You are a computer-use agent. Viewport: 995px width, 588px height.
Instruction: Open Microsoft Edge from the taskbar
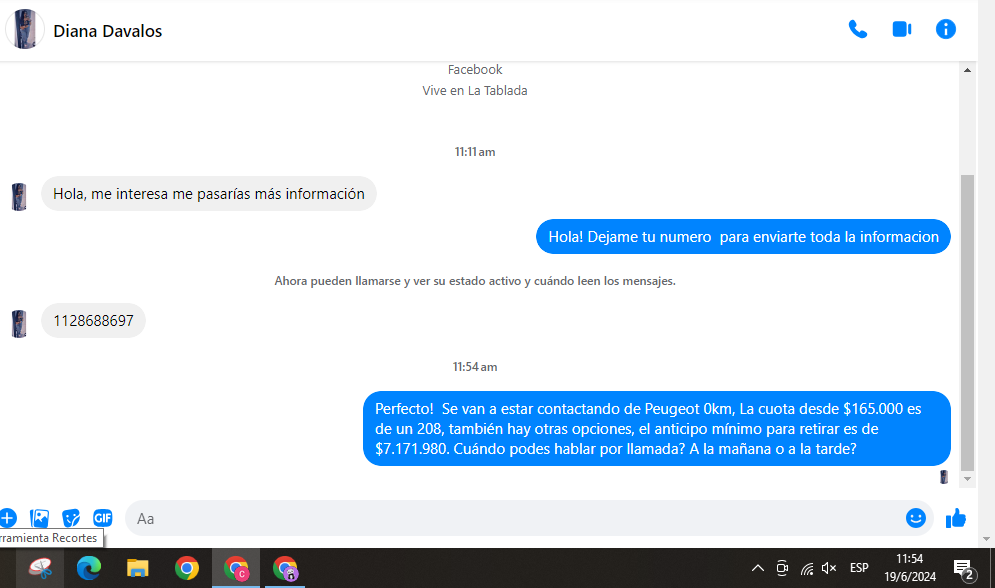point(89,569)
